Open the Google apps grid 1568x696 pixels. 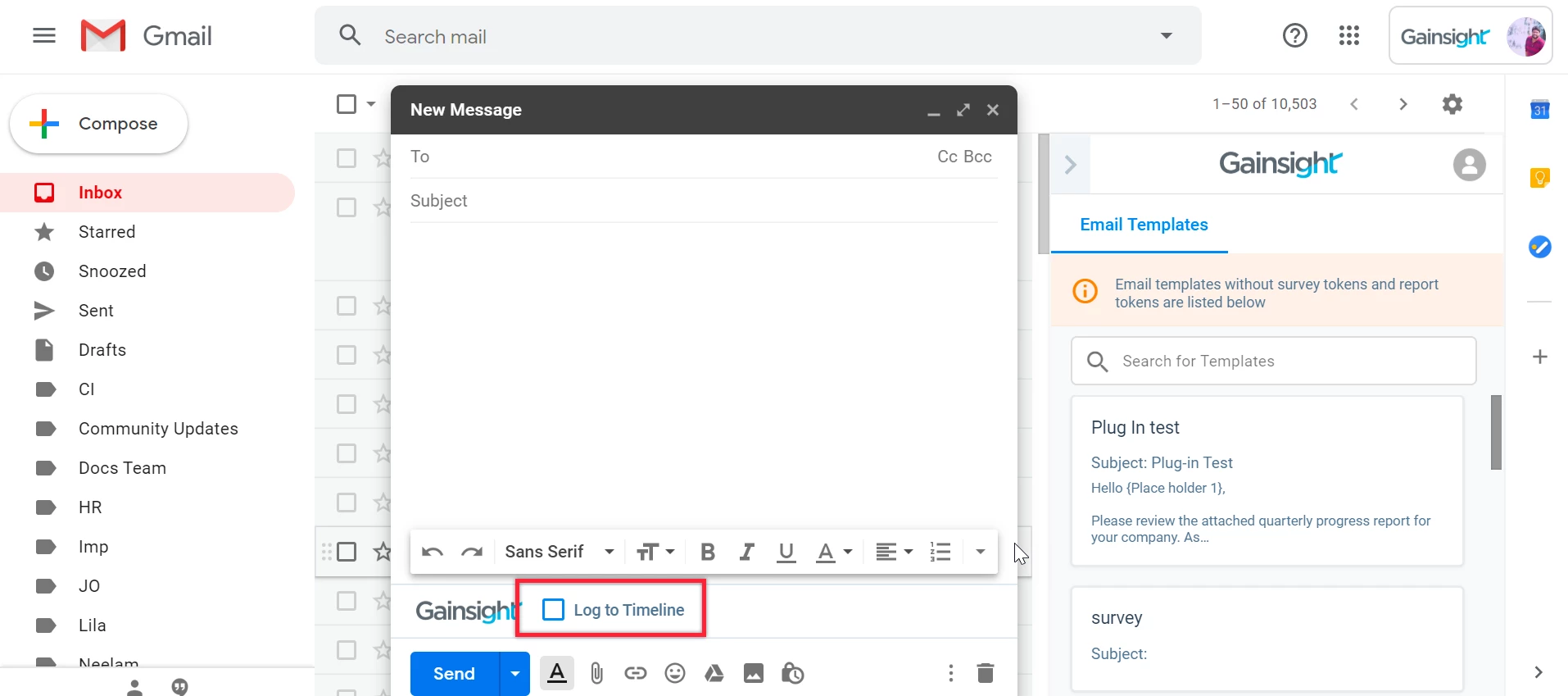(x=1349, y=35)
